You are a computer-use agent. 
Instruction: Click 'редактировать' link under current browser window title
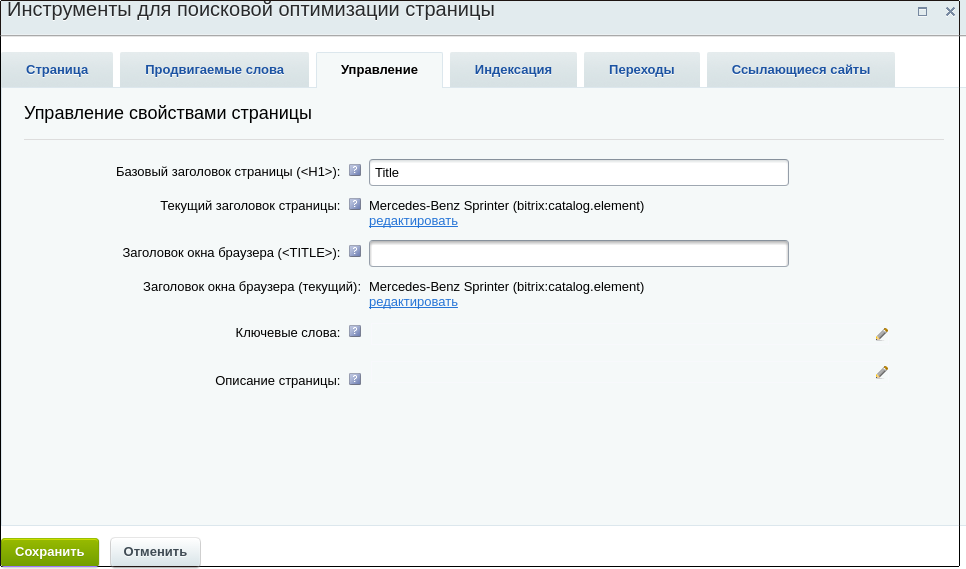point(413,302)
